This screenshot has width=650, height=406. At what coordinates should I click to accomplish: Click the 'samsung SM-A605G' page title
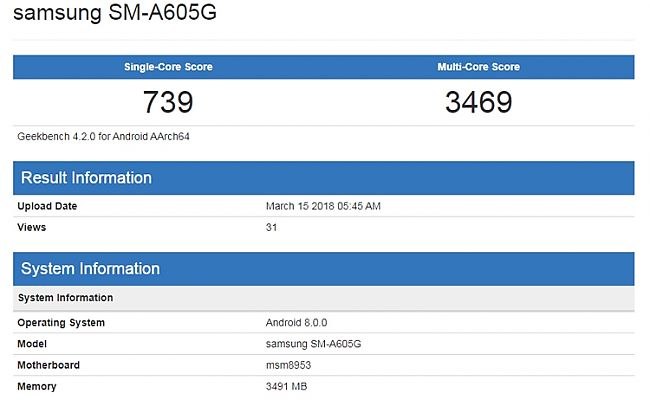click(115, 12)
